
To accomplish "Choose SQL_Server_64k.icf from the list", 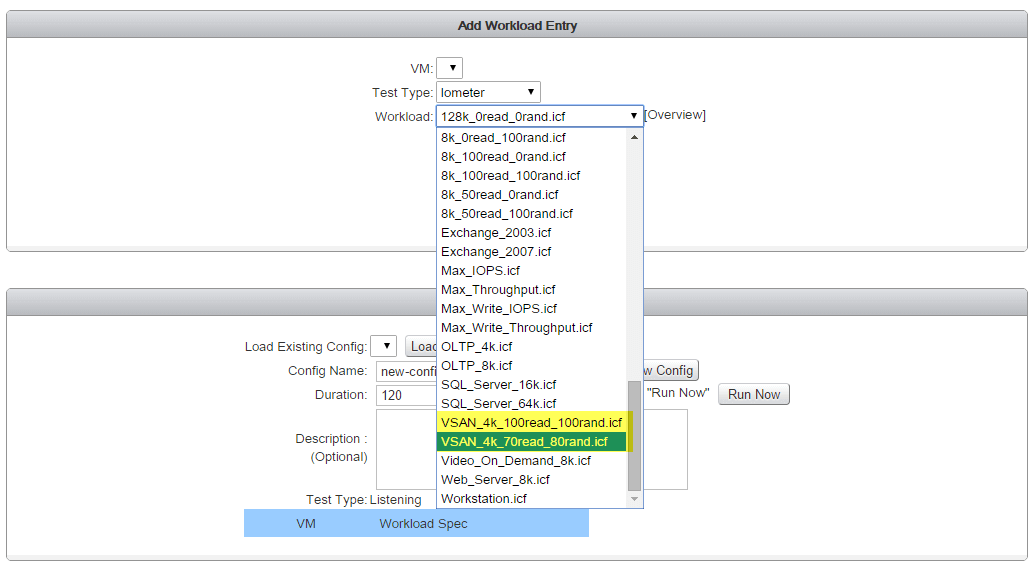I will tap(533, 404).
